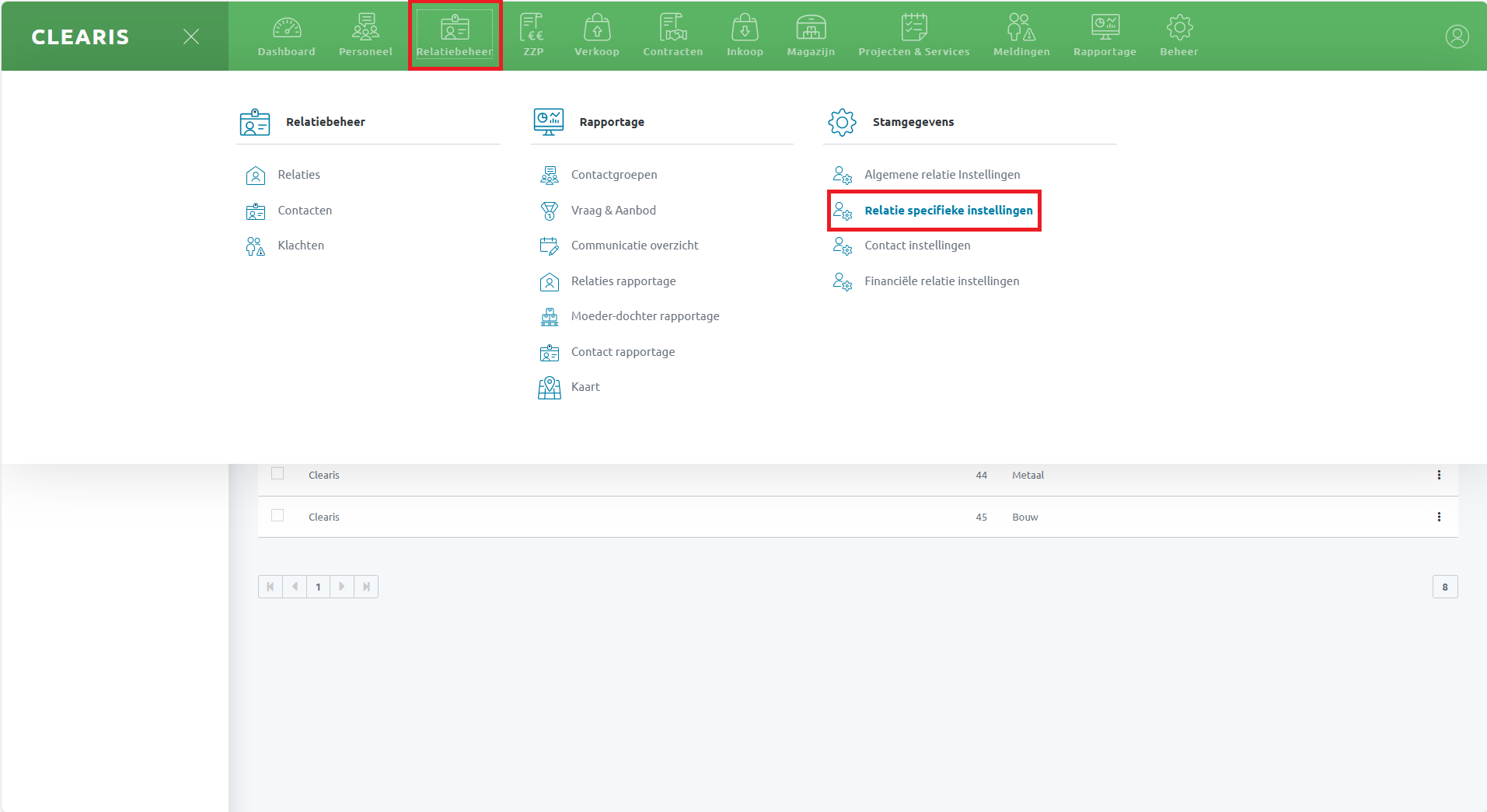Tick the checkbox for the Bouw row
Image resolution: width=1487 pixels, height=812 pixels.
point(278,516)
